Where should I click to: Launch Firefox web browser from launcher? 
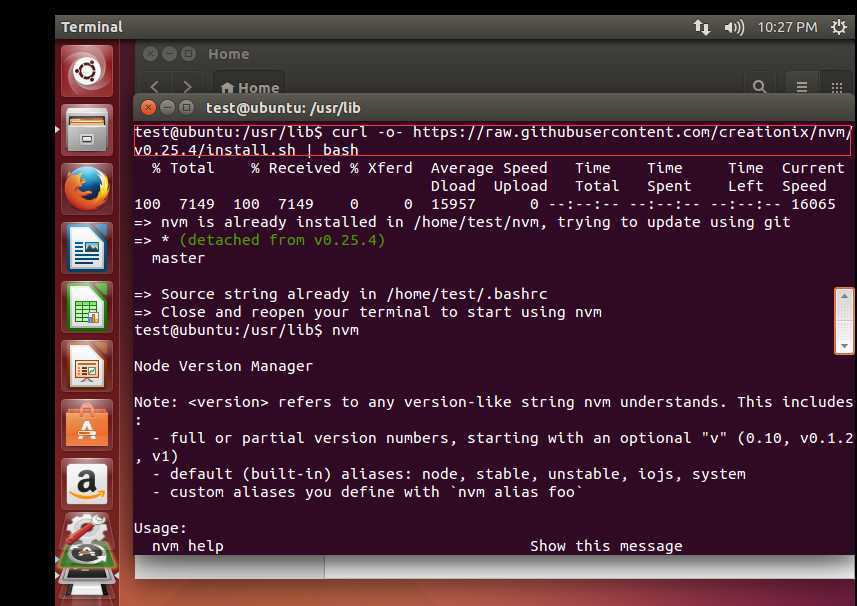pos(87,189)
